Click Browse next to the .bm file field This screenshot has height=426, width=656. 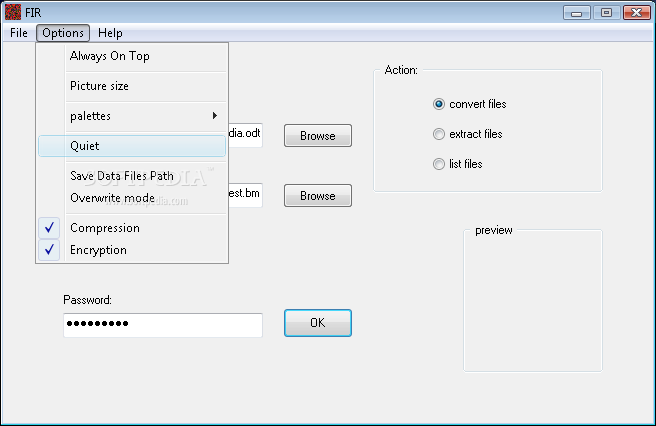tap(317, 196)
